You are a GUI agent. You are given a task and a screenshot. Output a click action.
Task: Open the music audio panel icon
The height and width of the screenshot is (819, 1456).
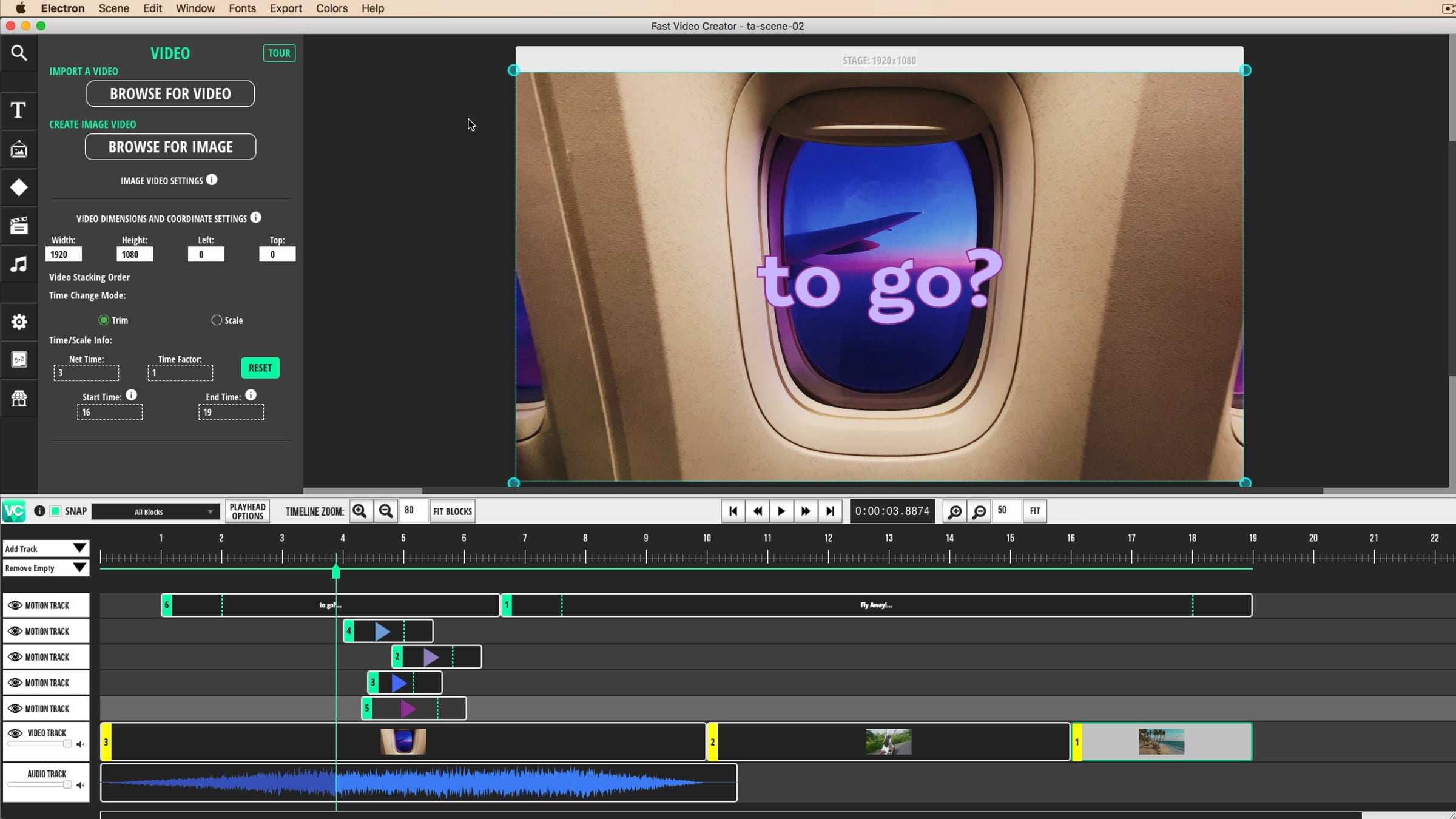click(19, 265)
